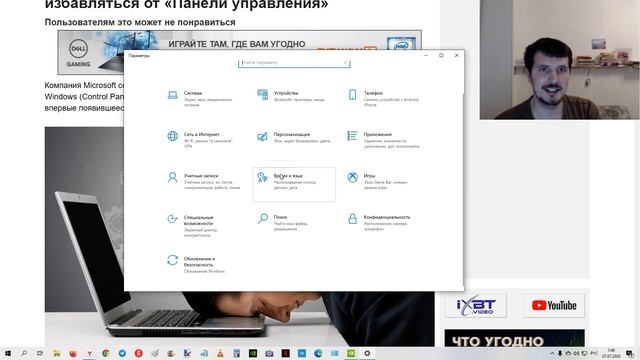Open VLC media player on taskbar

220,353
